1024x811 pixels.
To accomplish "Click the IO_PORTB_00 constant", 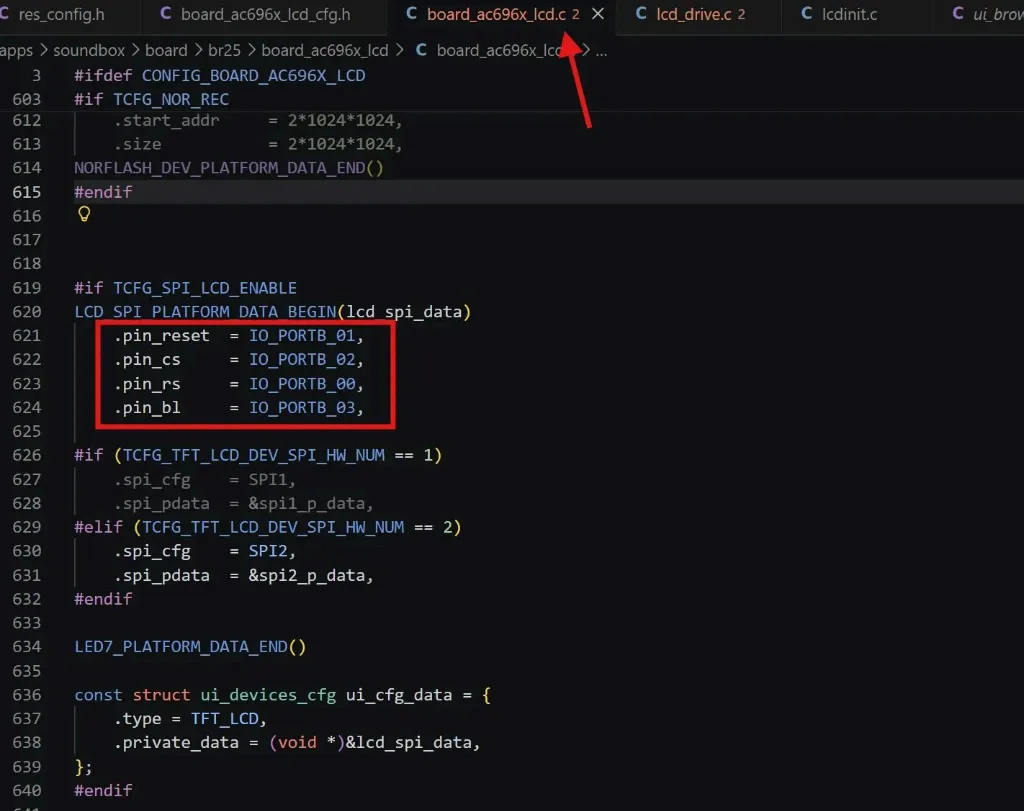I will click(x=302, y=384).
